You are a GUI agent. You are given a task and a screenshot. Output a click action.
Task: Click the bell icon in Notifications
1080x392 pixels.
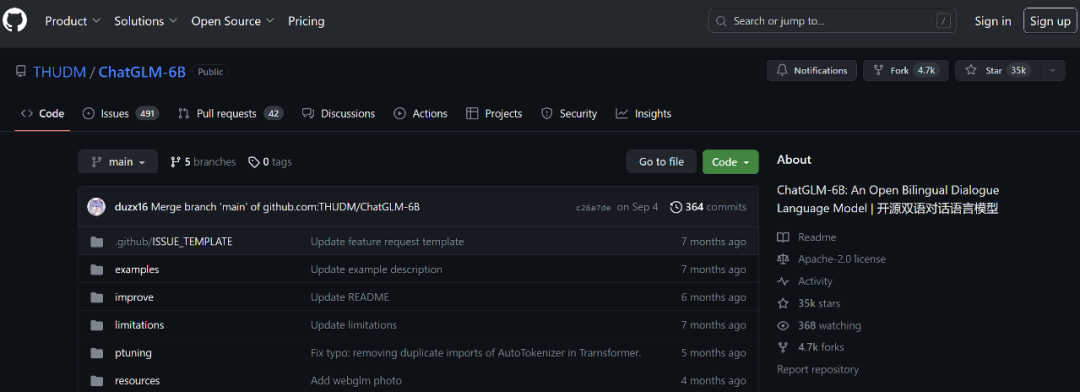pyautogui.click(x=782, y=70)
